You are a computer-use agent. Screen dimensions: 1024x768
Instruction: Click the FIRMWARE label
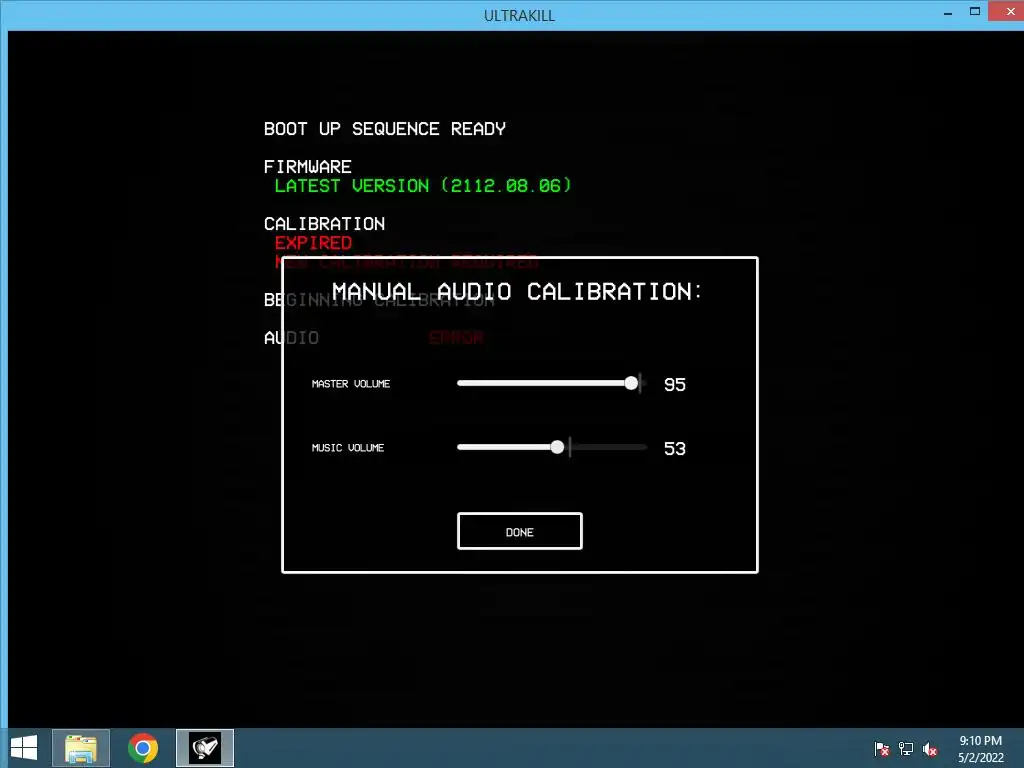[x=308, y=167]
